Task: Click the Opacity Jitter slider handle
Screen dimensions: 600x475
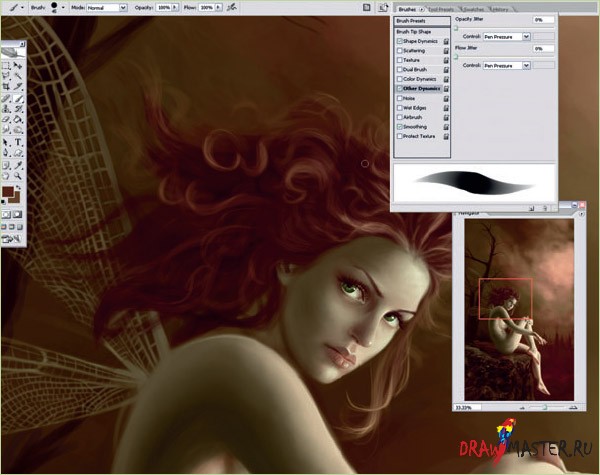Action: click(x=456, y=28)
